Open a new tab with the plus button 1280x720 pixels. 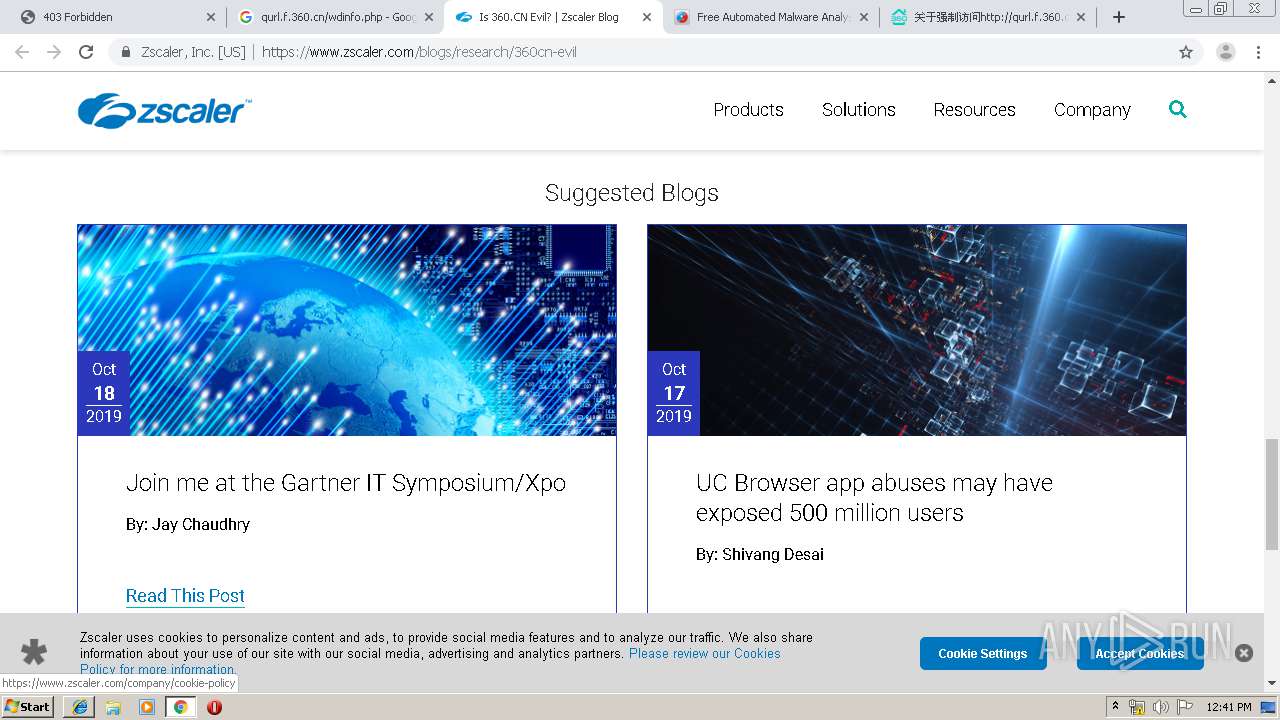tap(1119, 17)
